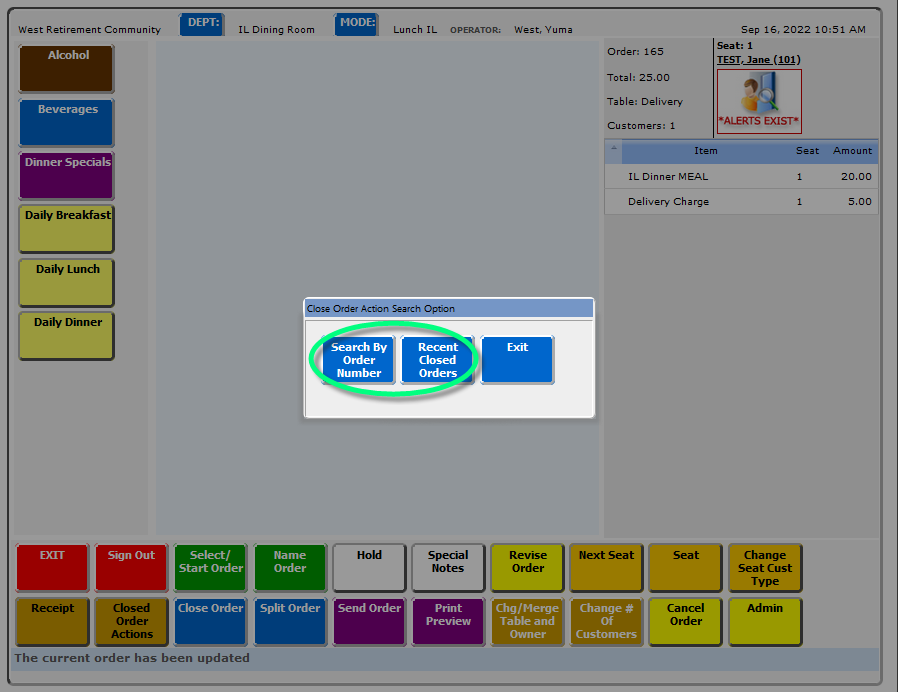Image resolution: width=898 pixels, height=692 pixels.
Task: Exit the Close Order search dialog
Action: point(517,360)
